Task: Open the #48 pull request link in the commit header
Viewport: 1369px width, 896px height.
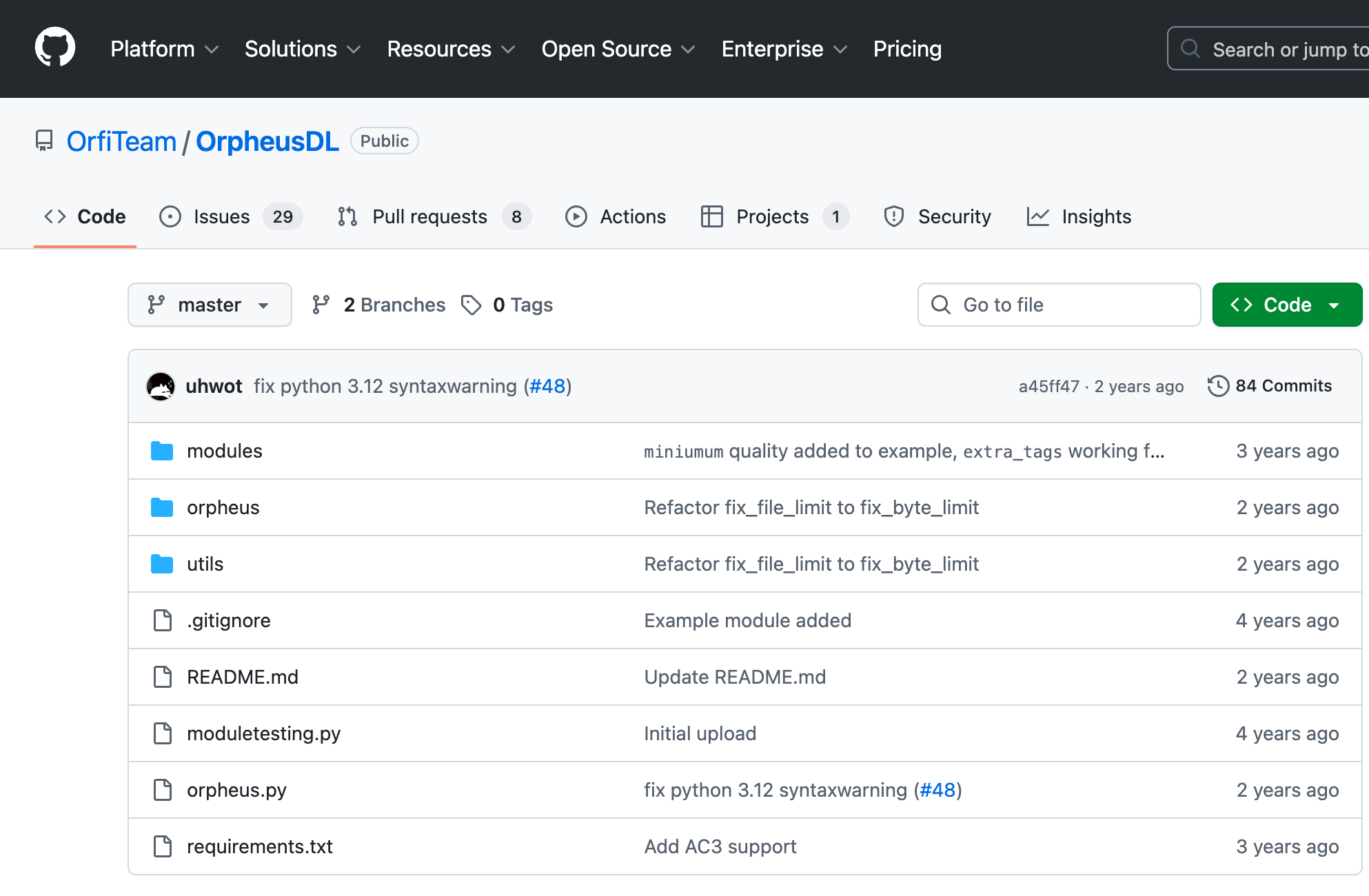Action: coord(547,386)
